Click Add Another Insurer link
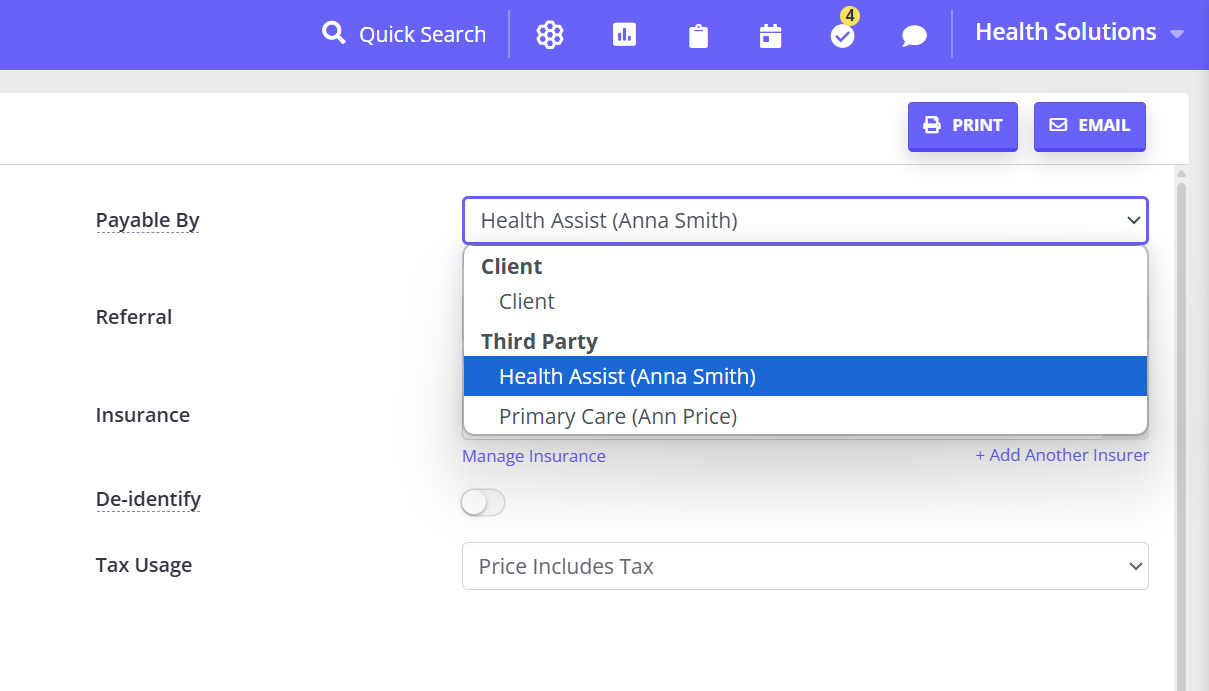 click(x=1062, y=455)
